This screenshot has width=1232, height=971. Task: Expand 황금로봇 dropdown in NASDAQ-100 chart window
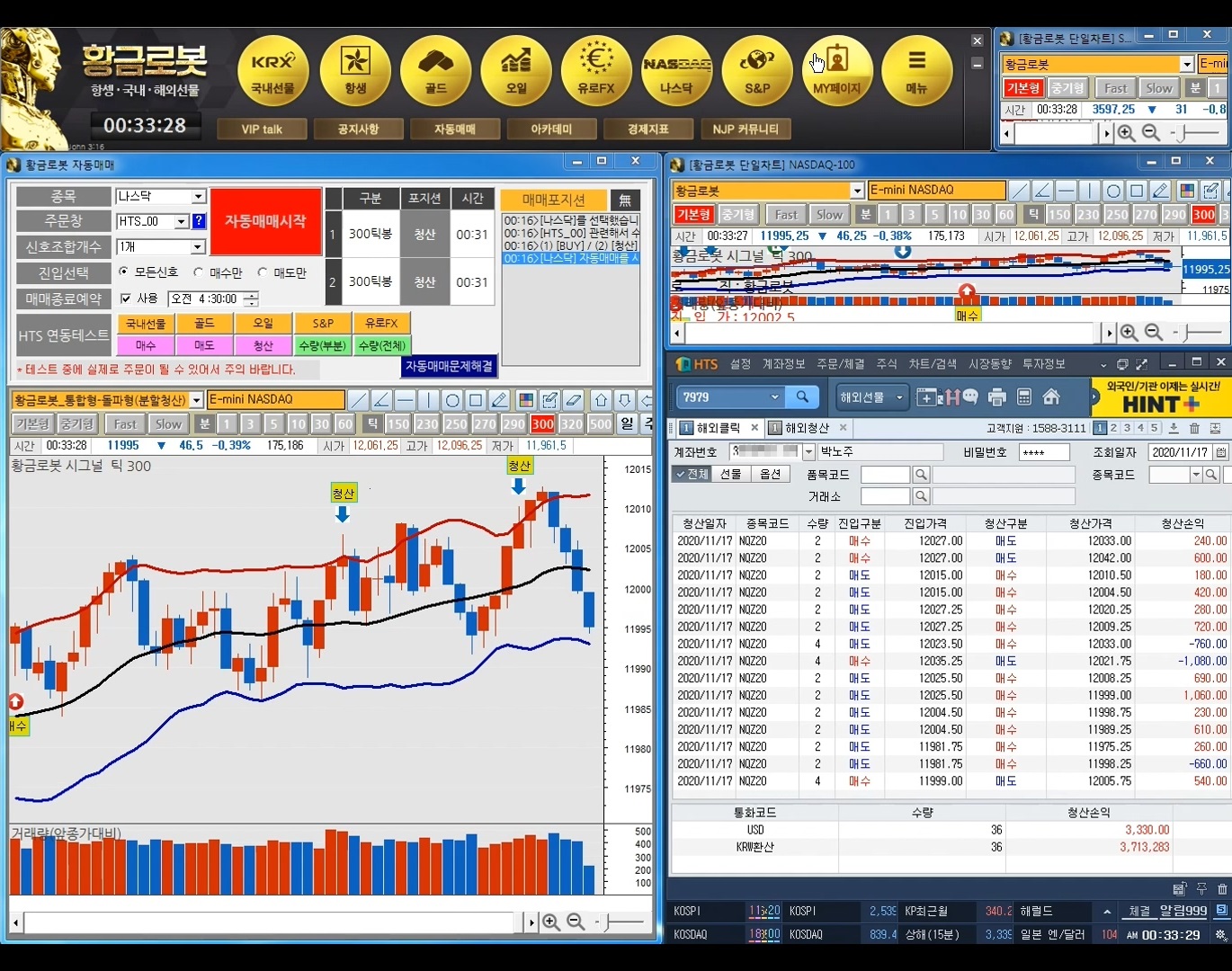click(857, 191)
